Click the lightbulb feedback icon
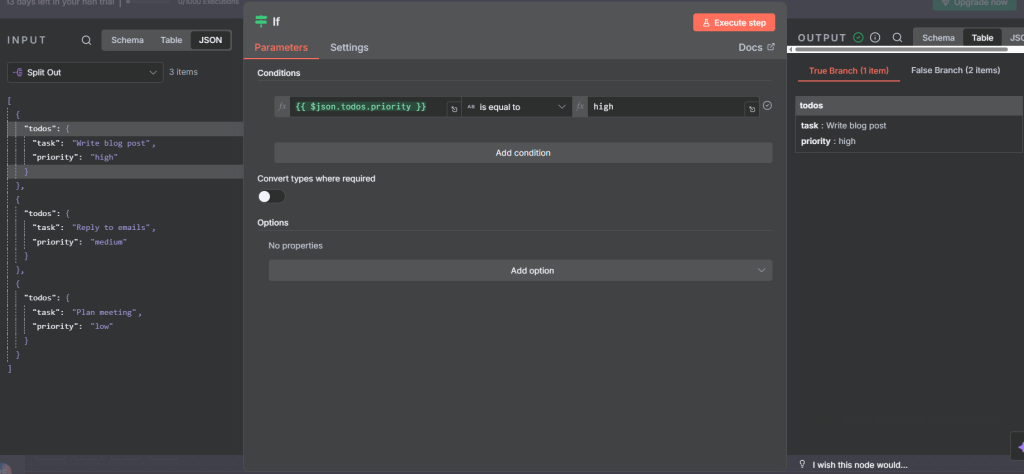 (x=802, y=464)
